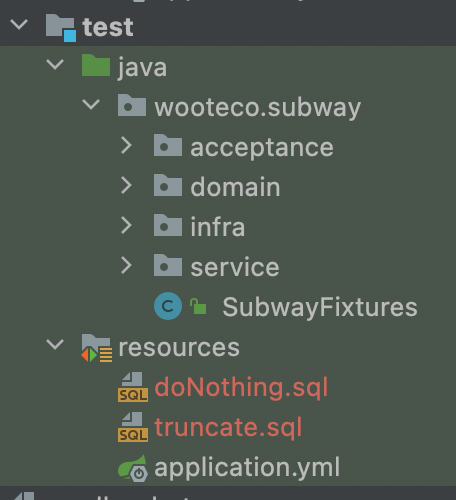Expand the infra package chevron
The width and height of the screenshot is (456, 500).
pos(126,226)
